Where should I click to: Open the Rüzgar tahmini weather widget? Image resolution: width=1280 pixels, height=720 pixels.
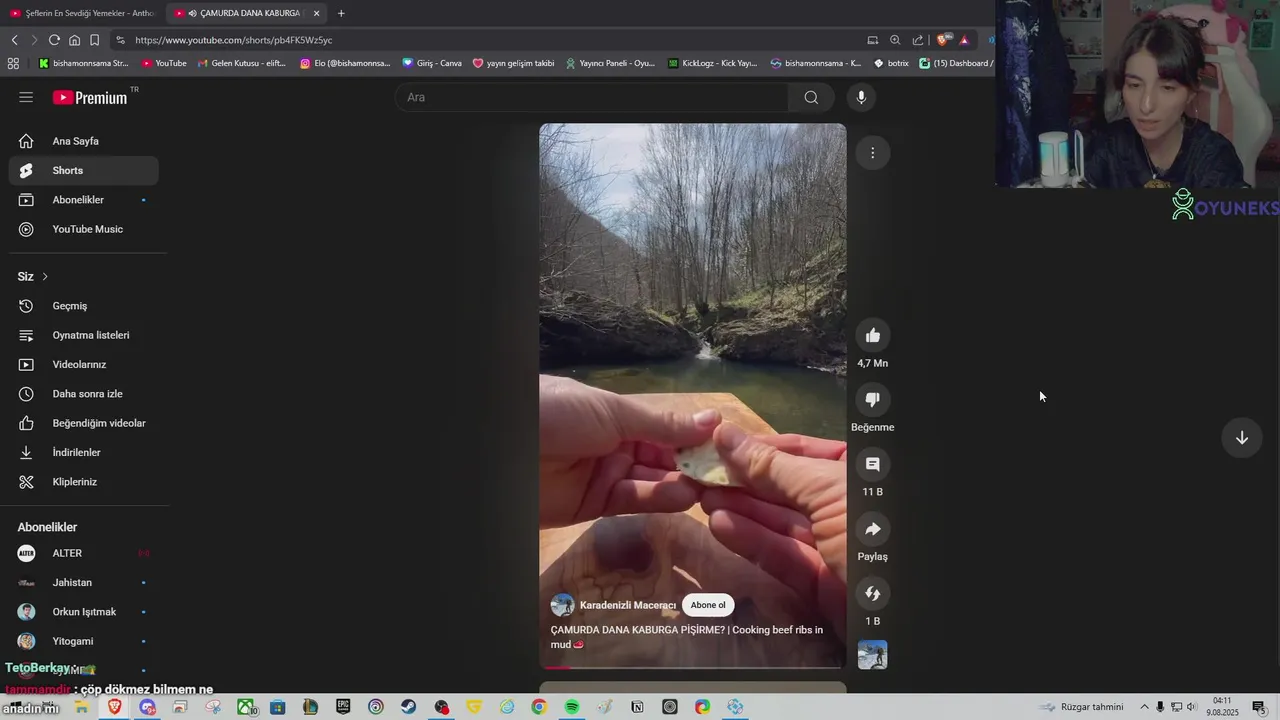pyautogui.click(x=1081, y=707)
